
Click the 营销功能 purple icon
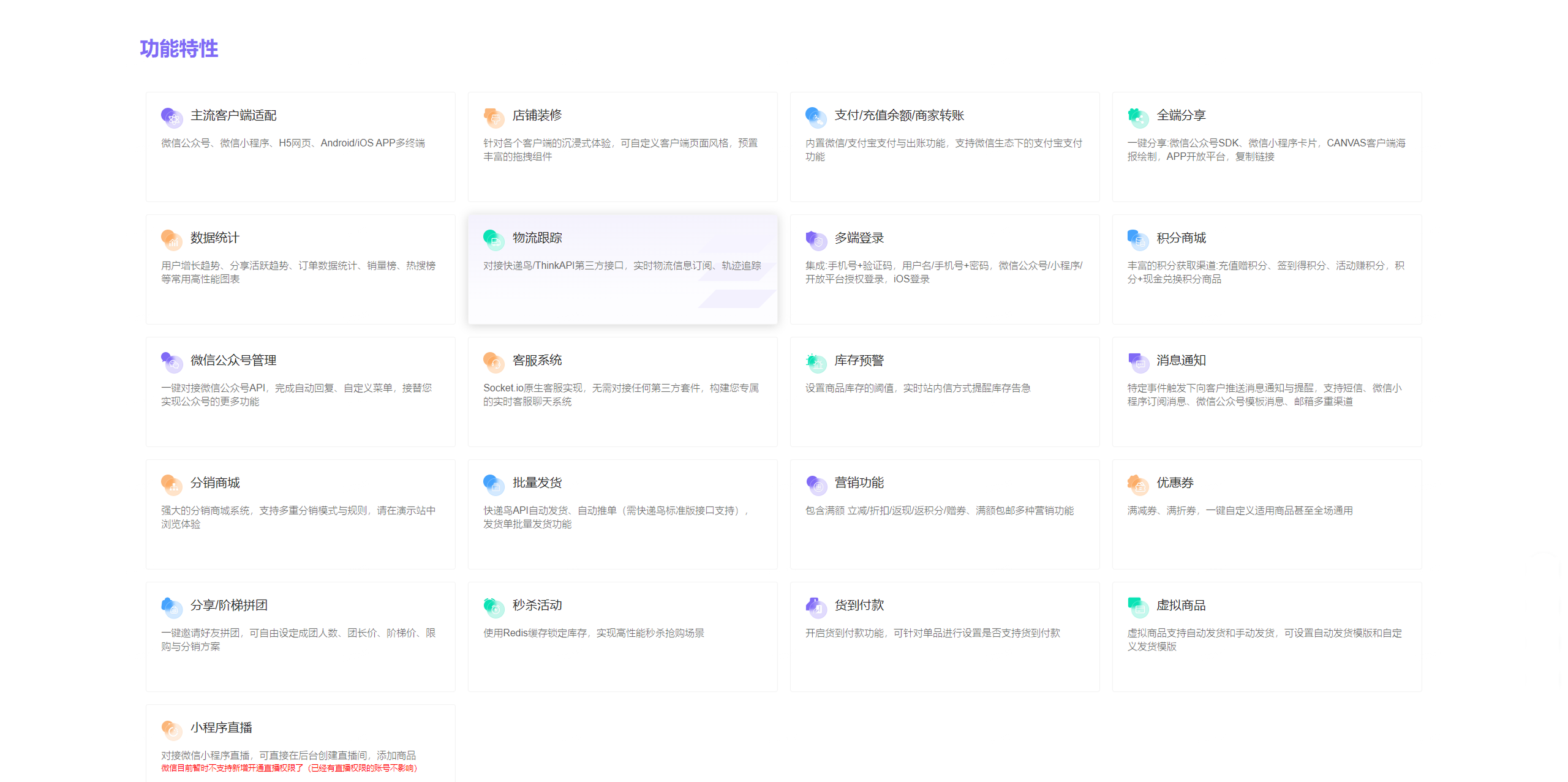coord(816,484)
